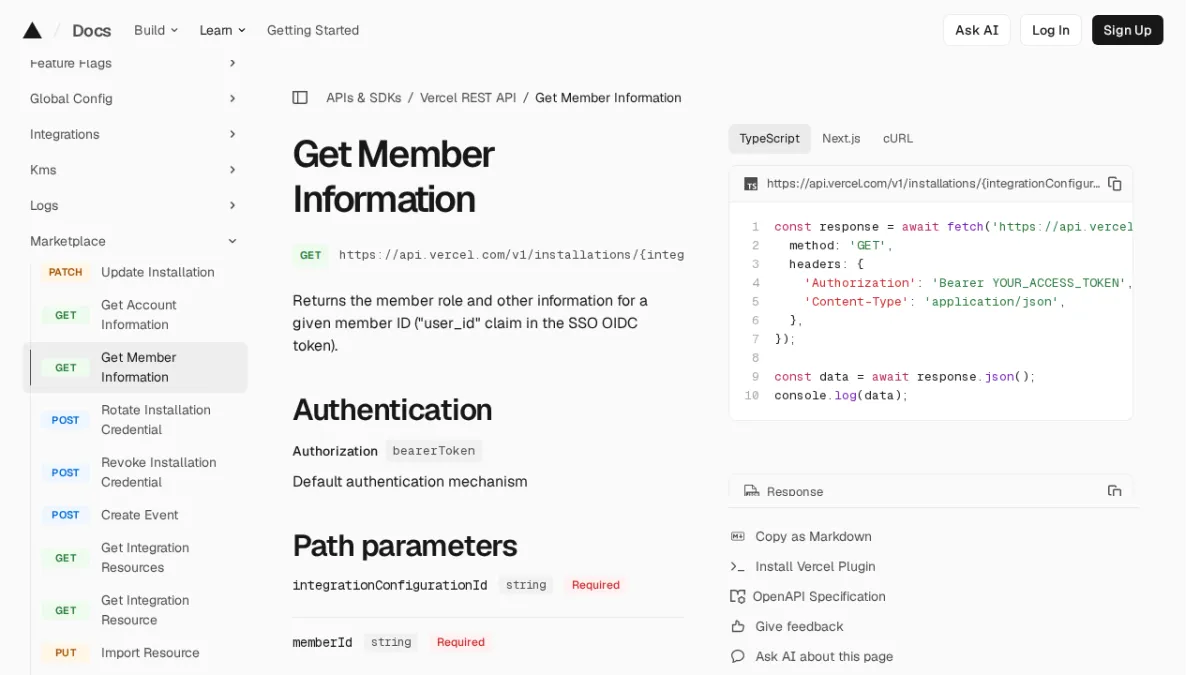Open Getting Started in top navigation
This screenshot has width=1200, height=675.
point(313,30)
